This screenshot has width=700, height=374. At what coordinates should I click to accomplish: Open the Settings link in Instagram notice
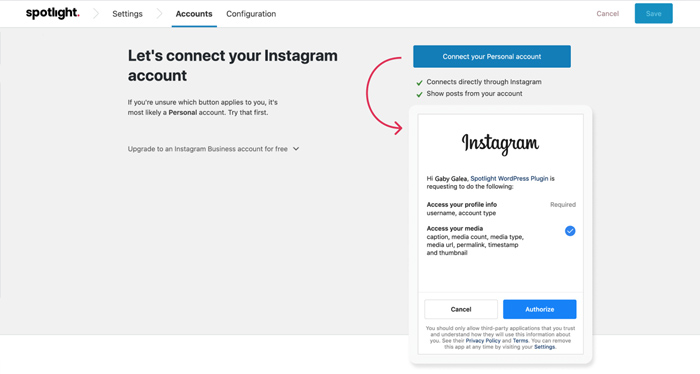544,347
